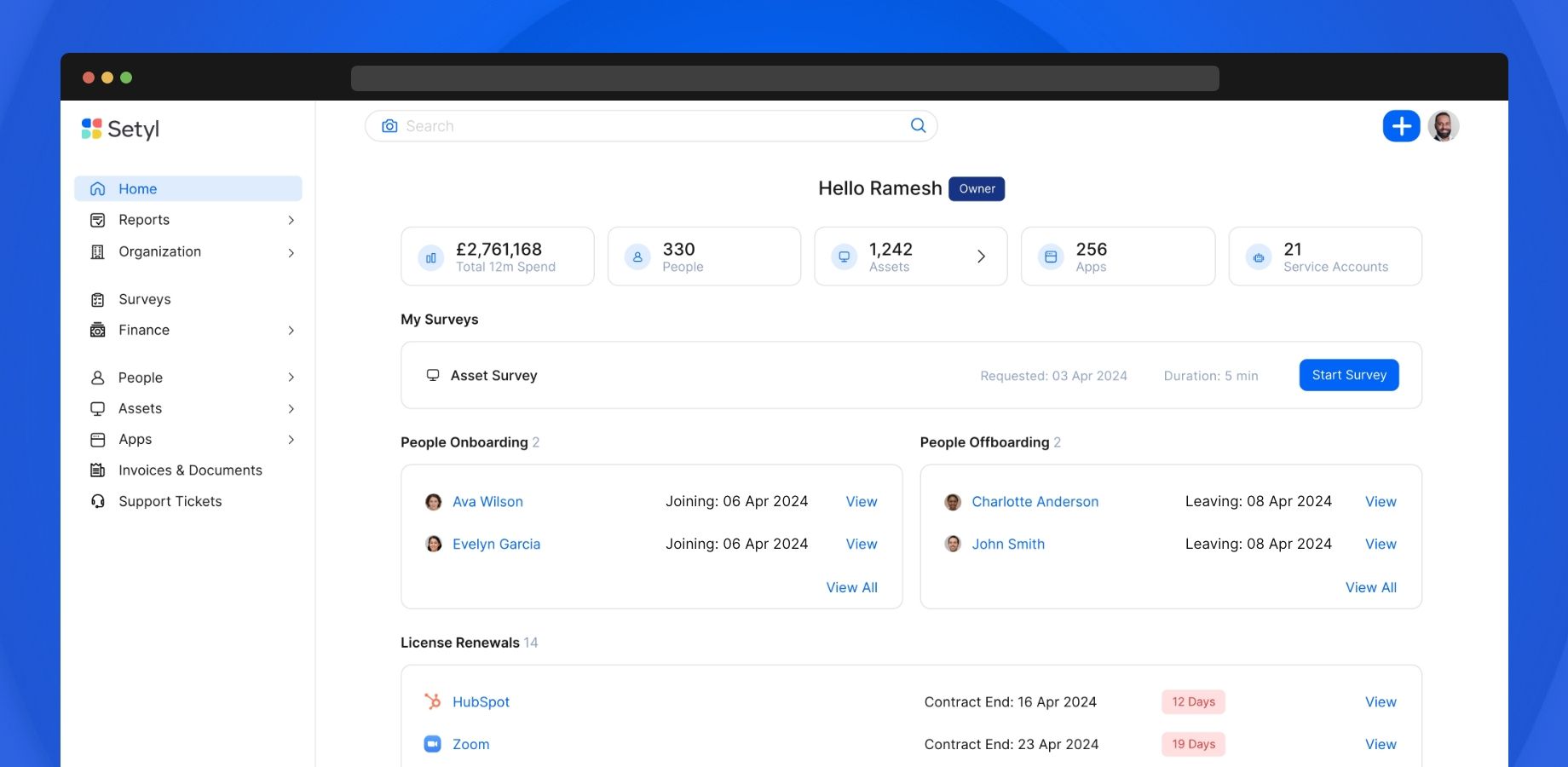Screen dimensions: 1568x767
Task: Click the Reports icon in sidebar
Action: pos(98,220)
